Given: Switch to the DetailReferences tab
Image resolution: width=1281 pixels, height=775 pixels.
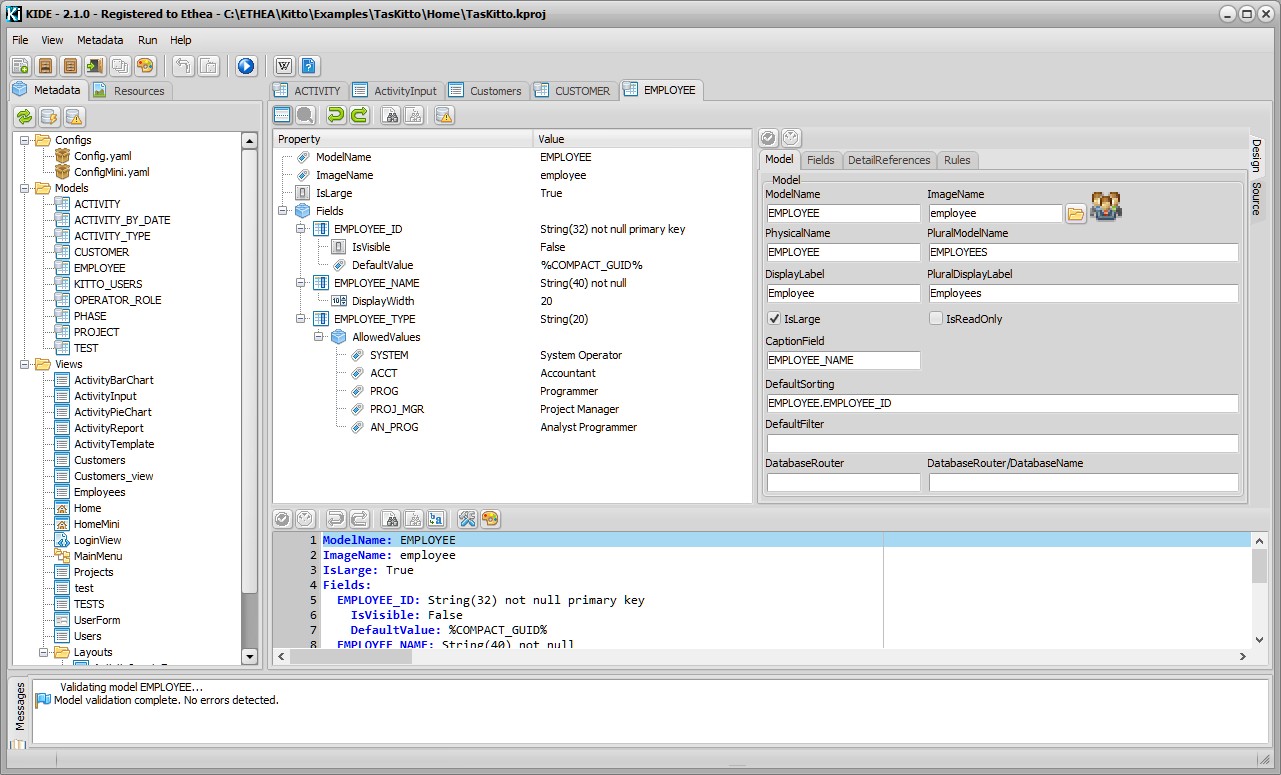Looking at the screenshot, I should [889, 160].
